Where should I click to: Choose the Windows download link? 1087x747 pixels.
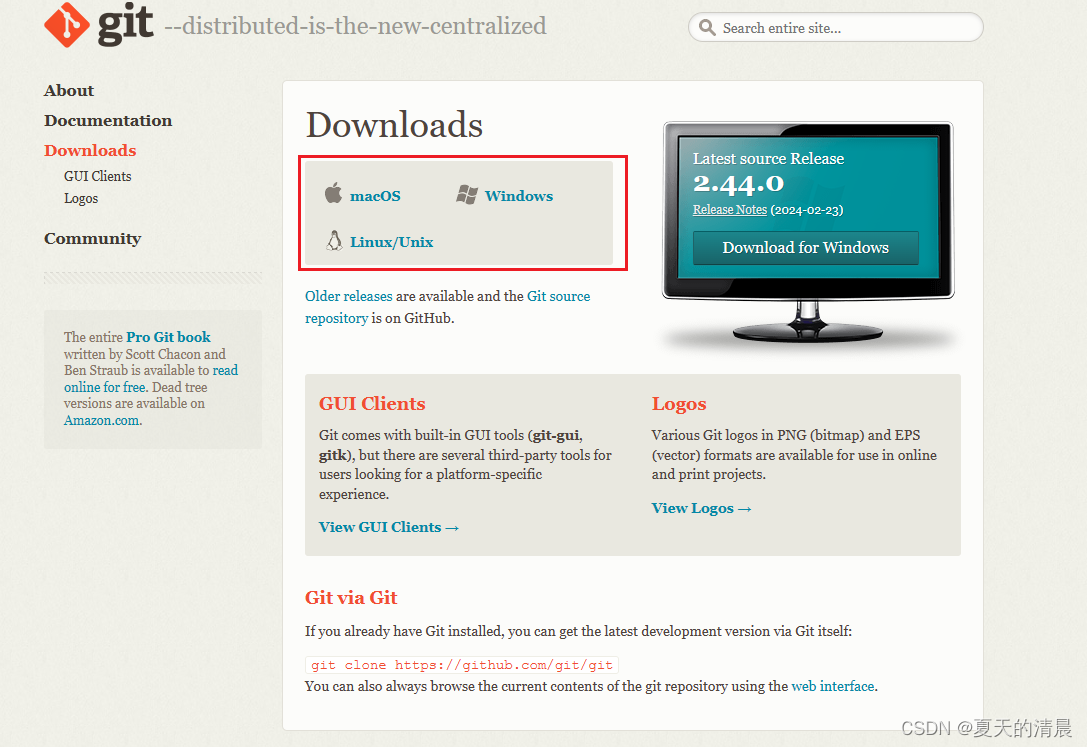click(x=519, y=196)
